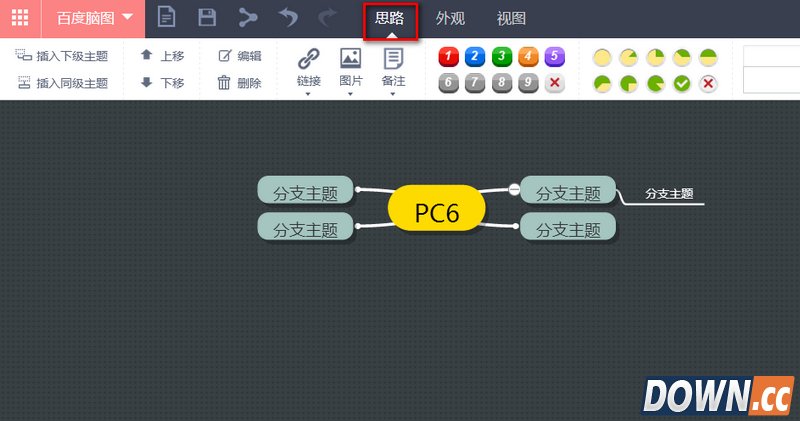The width and height of the screenshot is (800, 421).
Task: Open the 百度脑图 dropdown menu
Action: point(93,18)
